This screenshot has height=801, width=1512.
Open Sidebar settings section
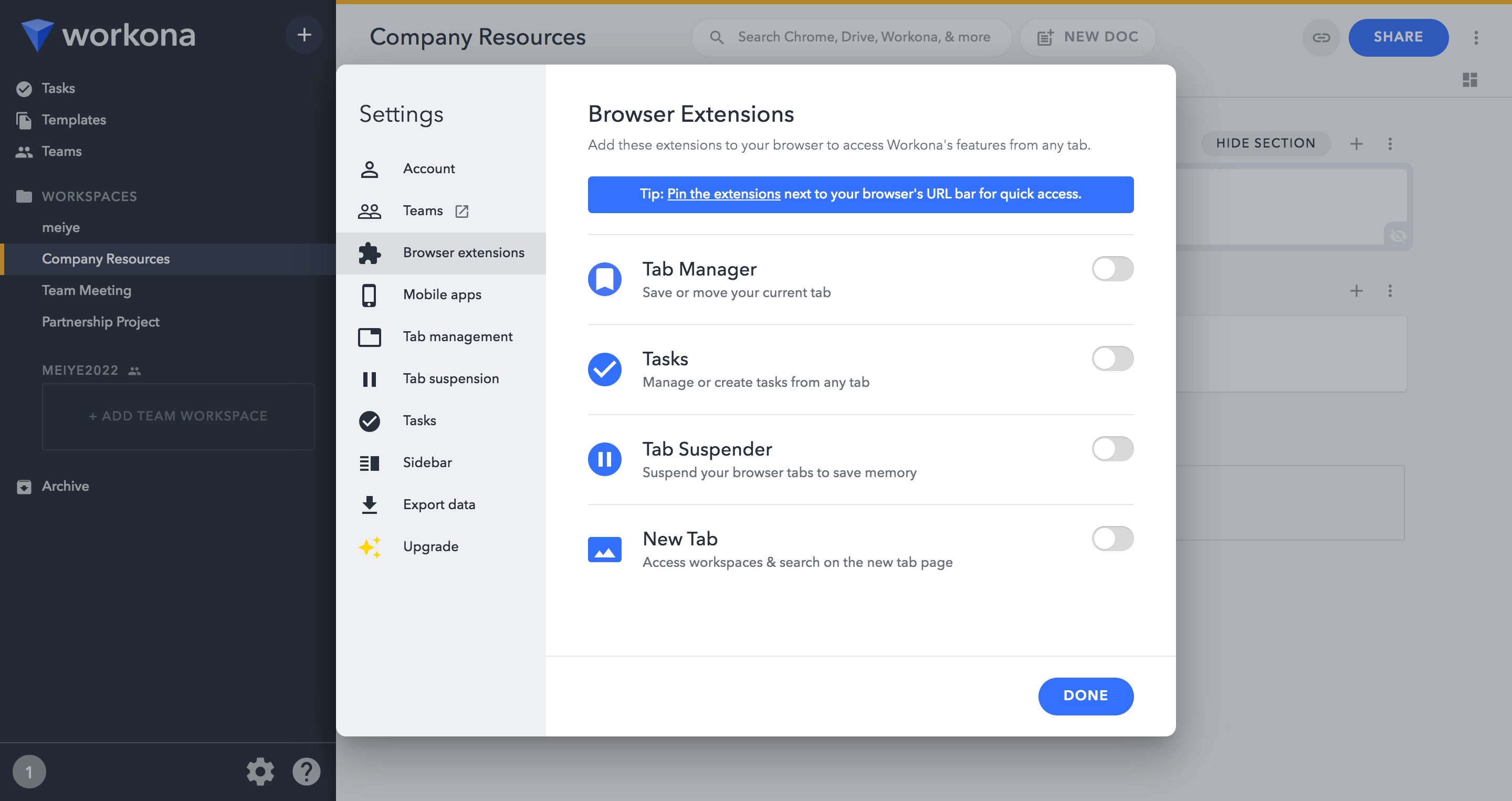click(x=441, y=463)
